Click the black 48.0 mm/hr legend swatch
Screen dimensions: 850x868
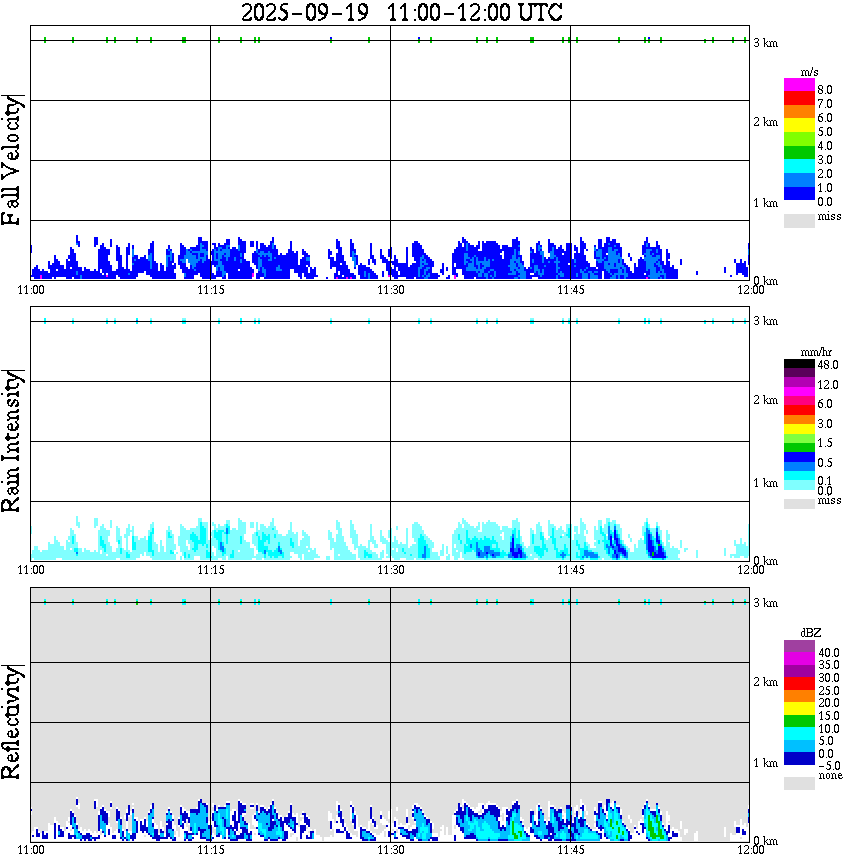(x=799, y=364)
